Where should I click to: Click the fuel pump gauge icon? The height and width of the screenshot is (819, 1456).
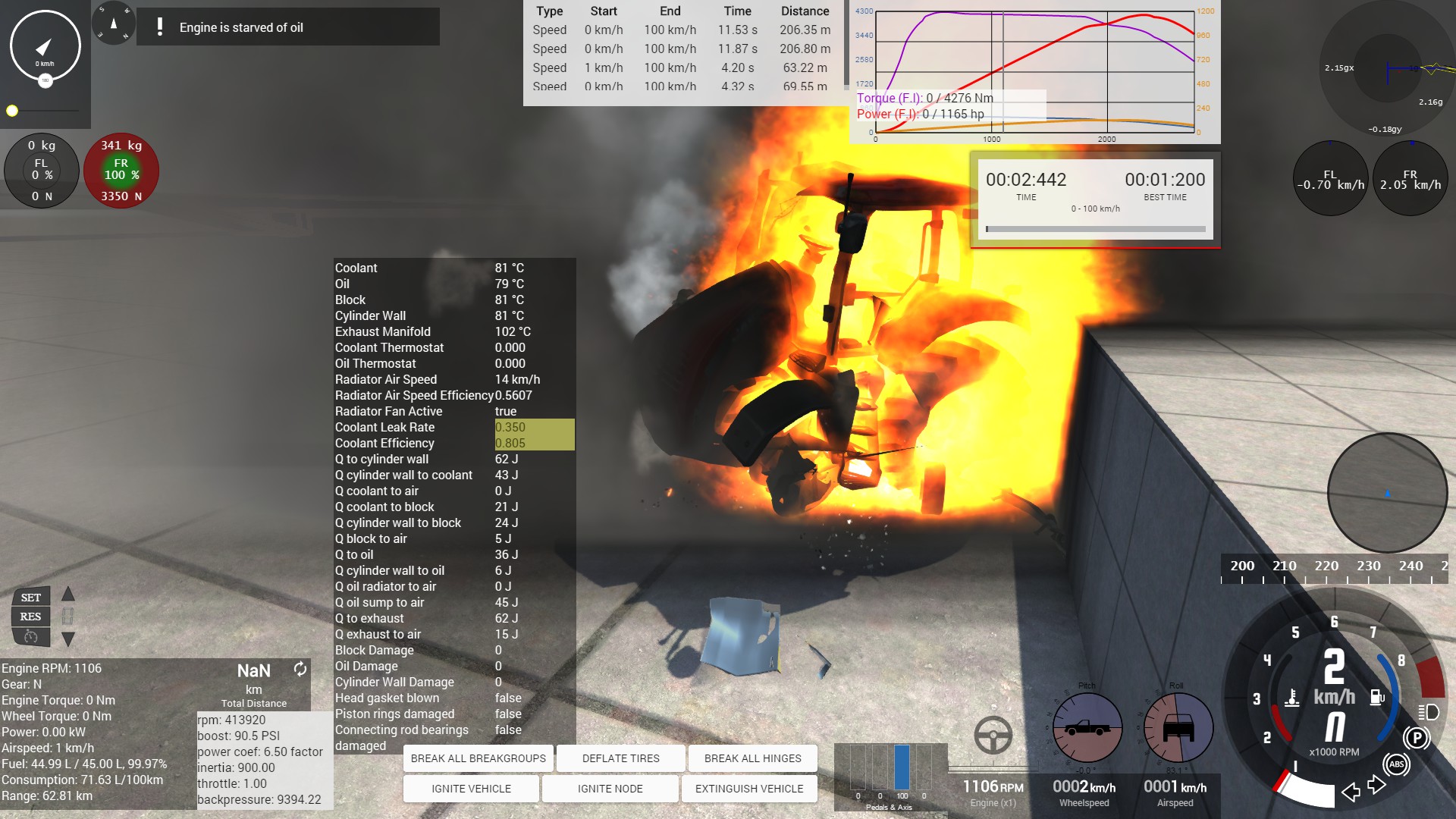(x=1377, y=697)
